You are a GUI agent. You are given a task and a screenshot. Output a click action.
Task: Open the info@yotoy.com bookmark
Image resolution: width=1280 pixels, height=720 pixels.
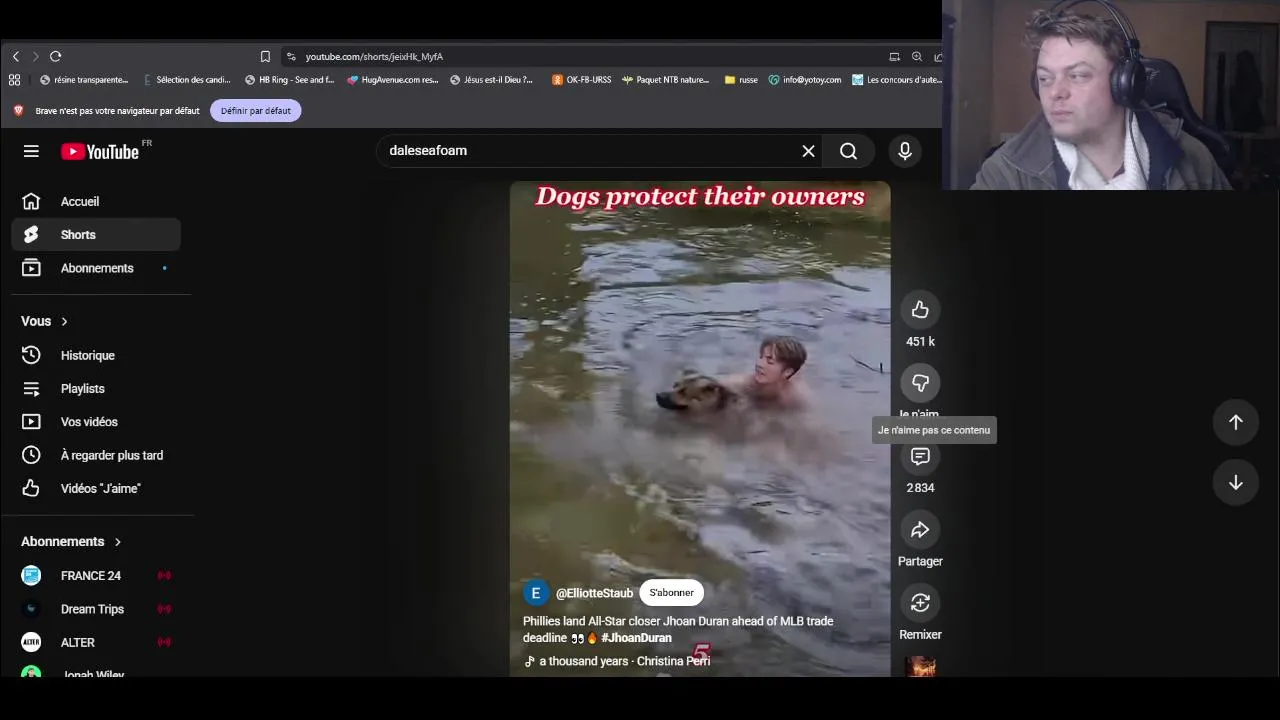(x=805, y=80)
